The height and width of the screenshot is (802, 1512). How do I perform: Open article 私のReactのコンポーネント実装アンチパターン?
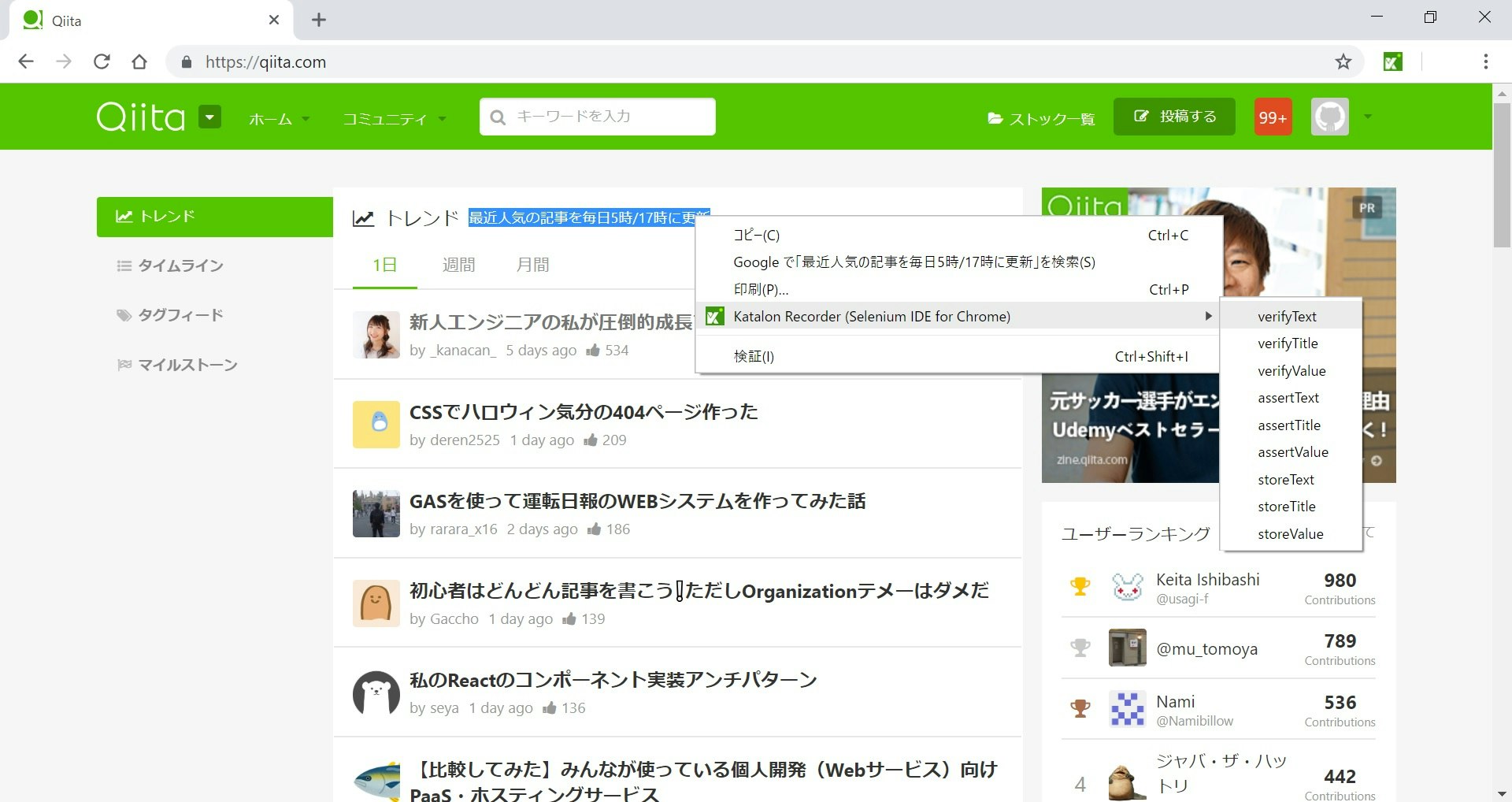pyautogui.click(x=613, y=680)
